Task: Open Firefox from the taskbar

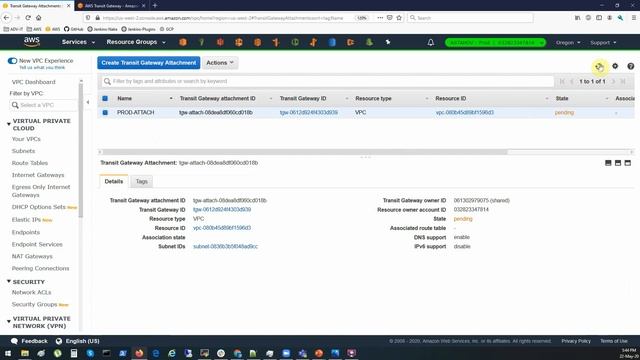Action: (x=139, y=353)
